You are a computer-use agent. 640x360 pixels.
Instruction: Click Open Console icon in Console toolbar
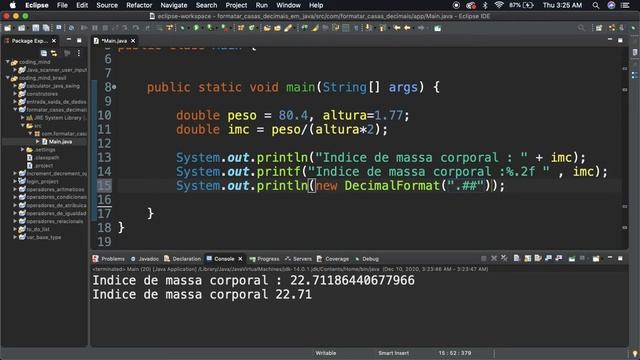596,258
